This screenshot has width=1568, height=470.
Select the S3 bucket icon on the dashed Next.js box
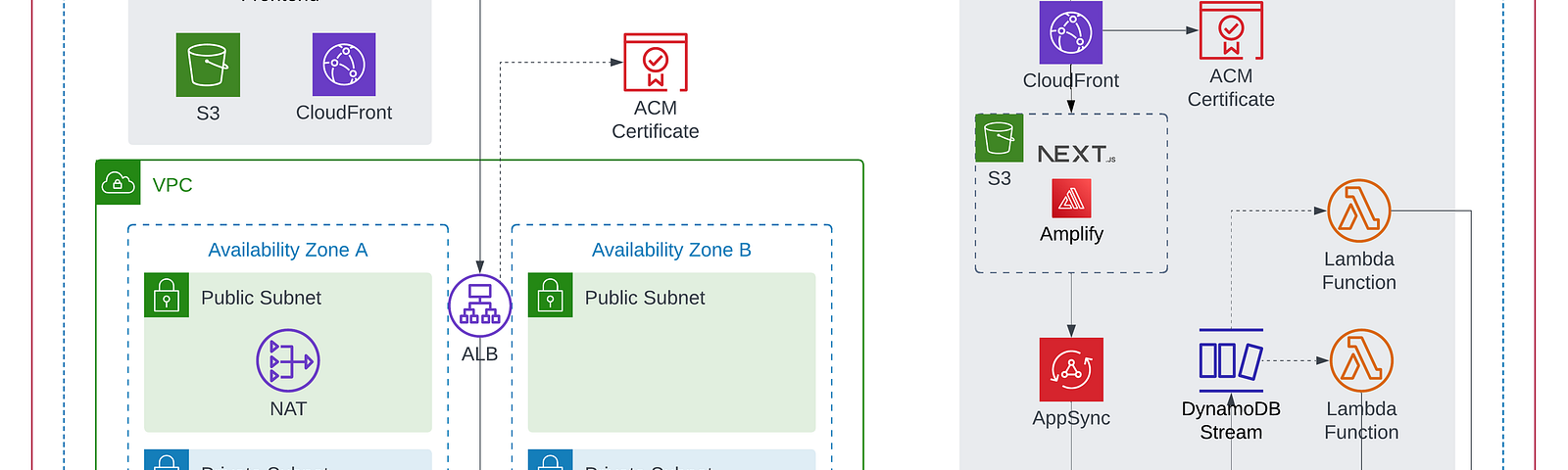(999, 138)
